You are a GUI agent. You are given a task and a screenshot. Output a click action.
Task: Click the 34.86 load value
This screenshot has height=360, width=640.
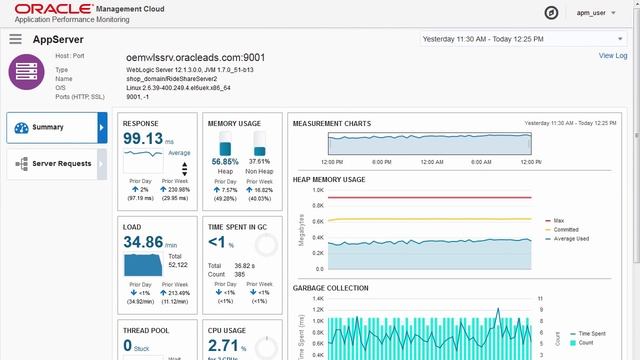143,242
